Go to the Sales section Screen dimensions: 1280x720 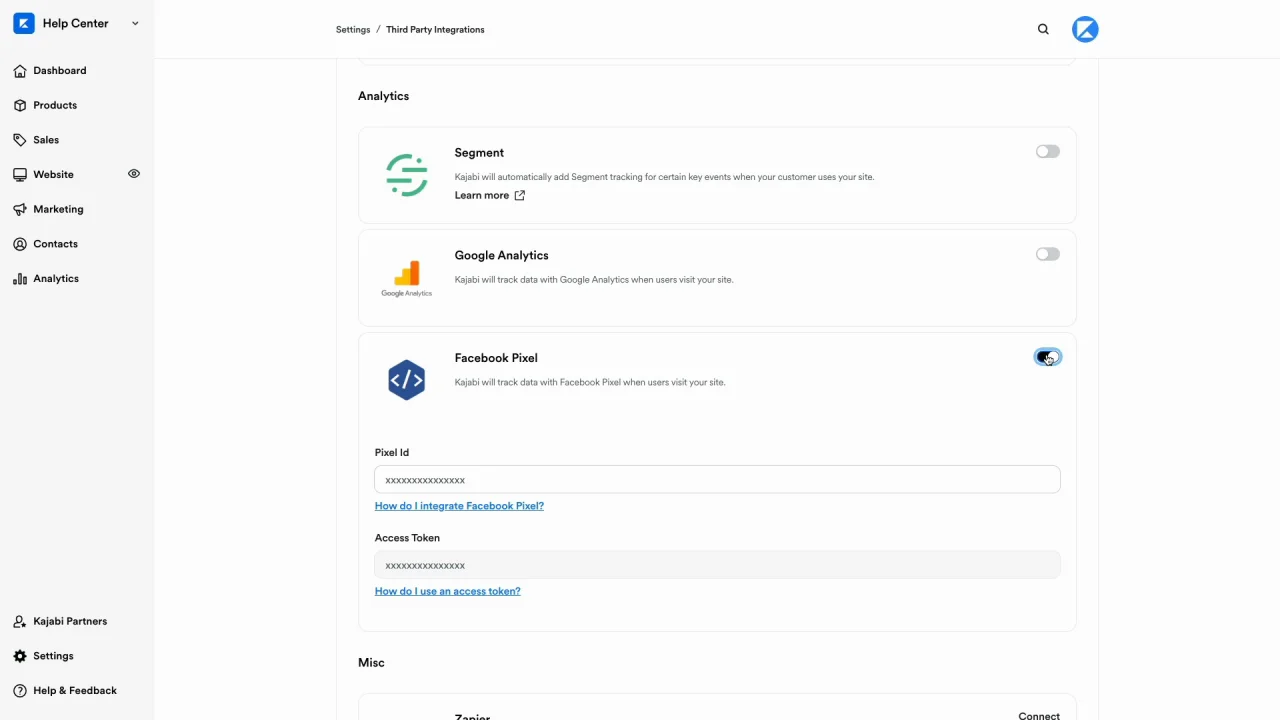[x=46, y=140]
